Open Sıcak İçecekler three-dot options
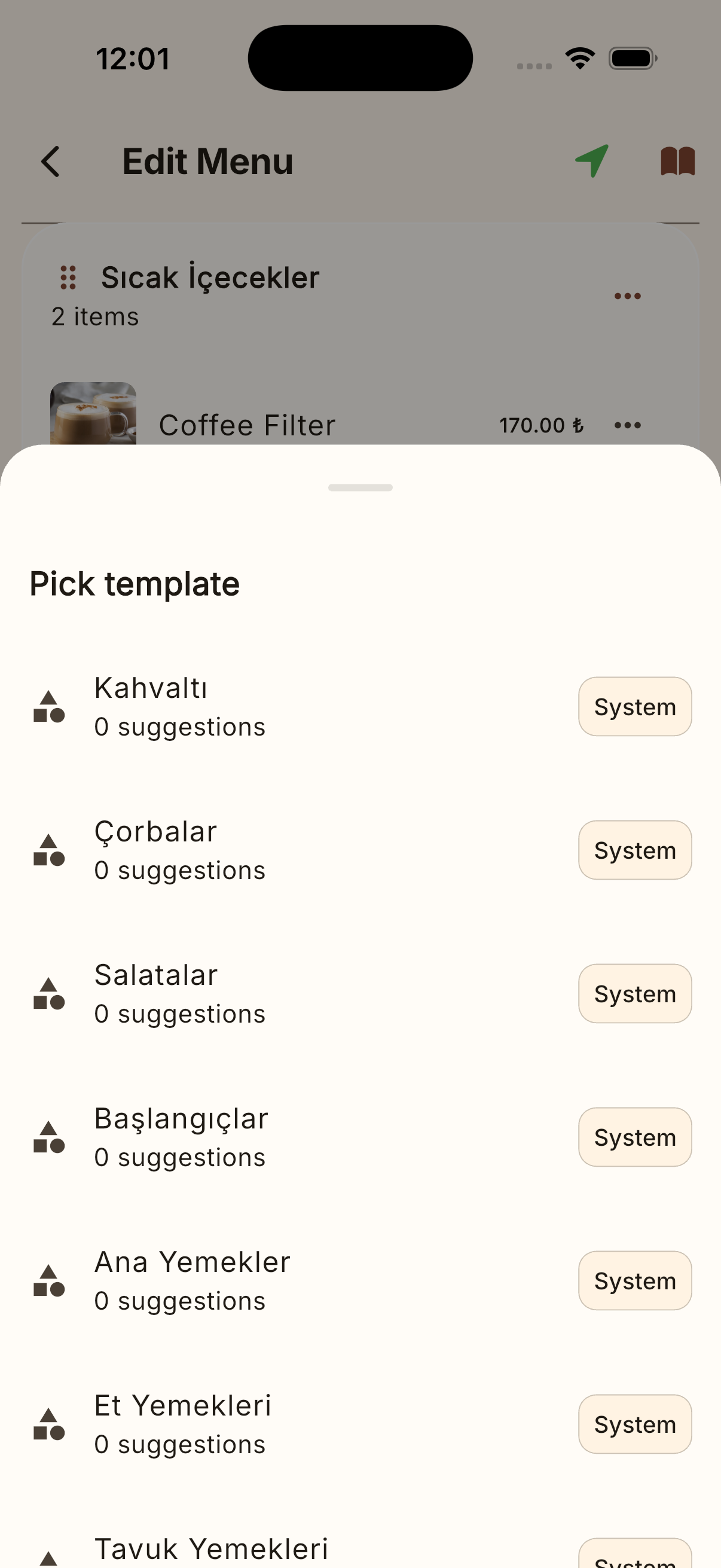 point(627,297)
